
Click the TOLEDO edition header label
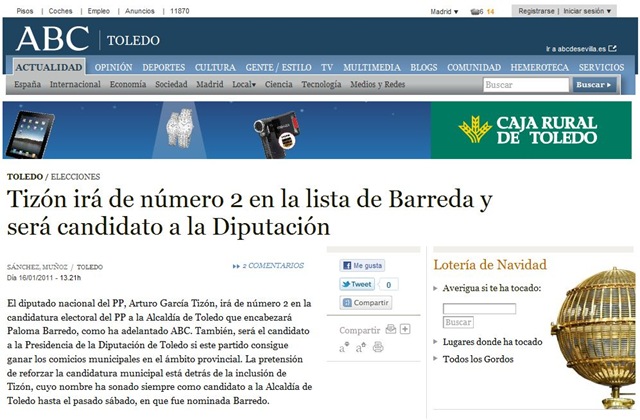point(133,40)
